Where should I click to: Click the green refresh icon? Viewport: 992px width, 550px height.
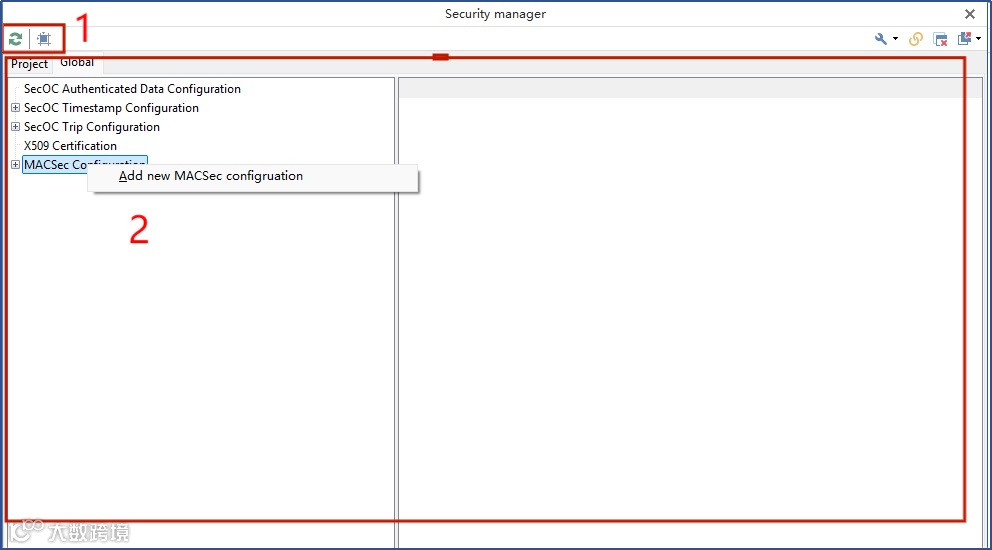coord(15,39)
